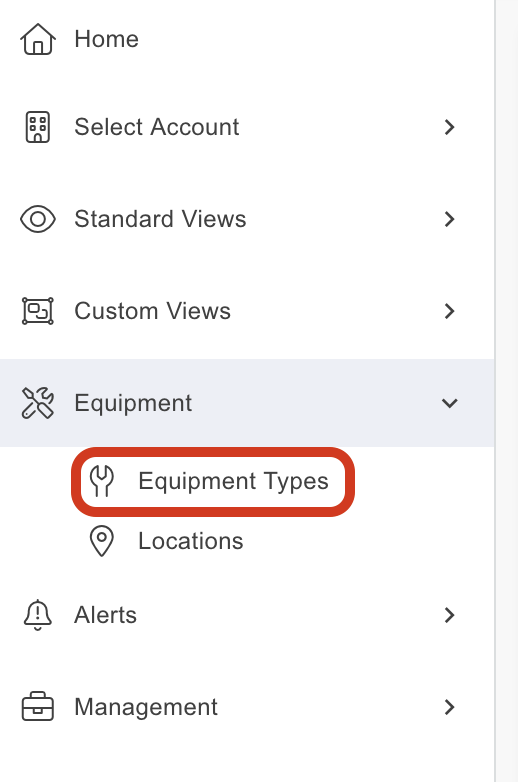Expand the Standard Views arrow
The height and width of the screenshot is (782, 518).
tap(449, 219)
